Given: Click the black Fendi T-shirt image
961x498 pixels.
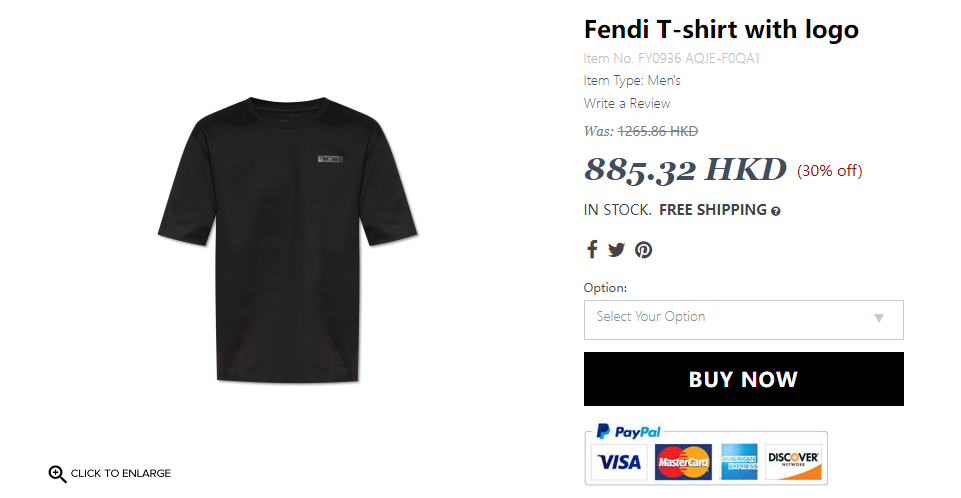Looking at the screenshot, I should click(288, 240).
